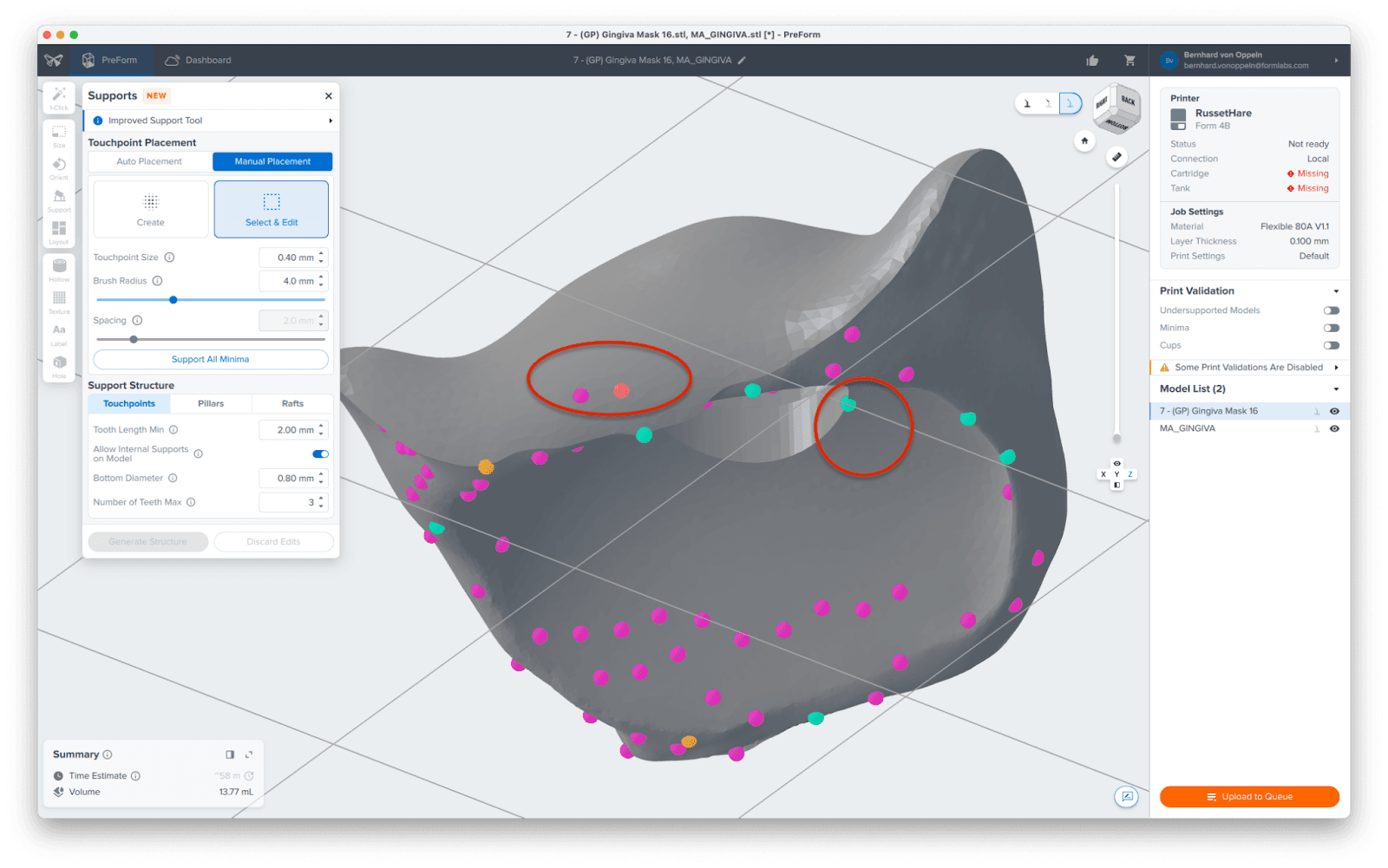The height and width of the screenshot is (868, 1388).
Task: Click the Label tool icon
Action: pyautogui.click(x=59, y=332)
